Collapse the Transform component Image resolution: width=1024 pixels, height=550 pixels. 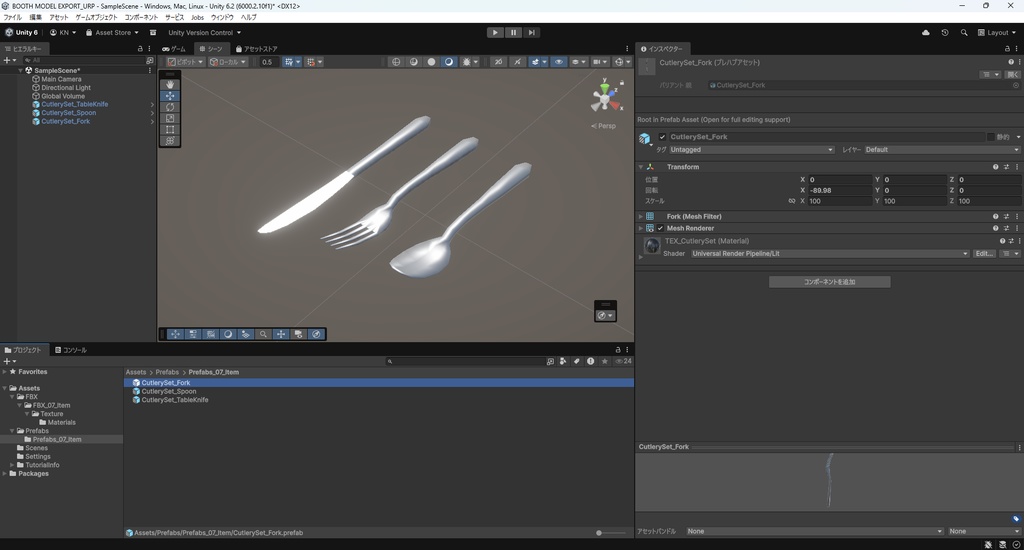tap(641, 167)
